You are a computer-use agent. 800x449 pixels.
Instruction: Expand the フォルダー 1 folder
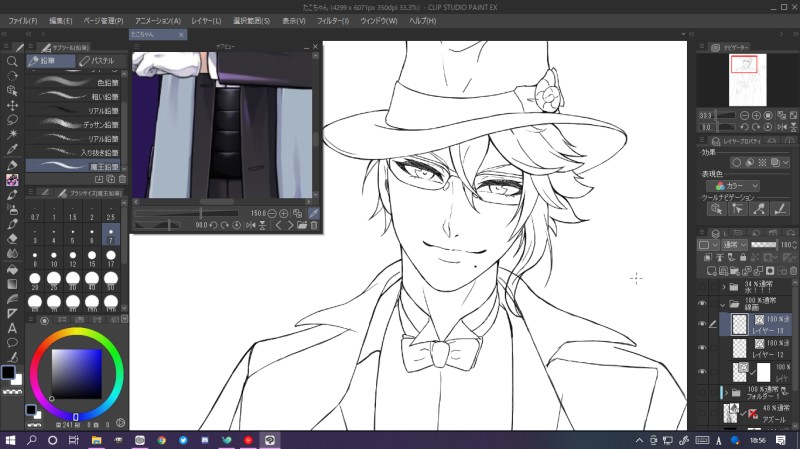coord(727,393)
